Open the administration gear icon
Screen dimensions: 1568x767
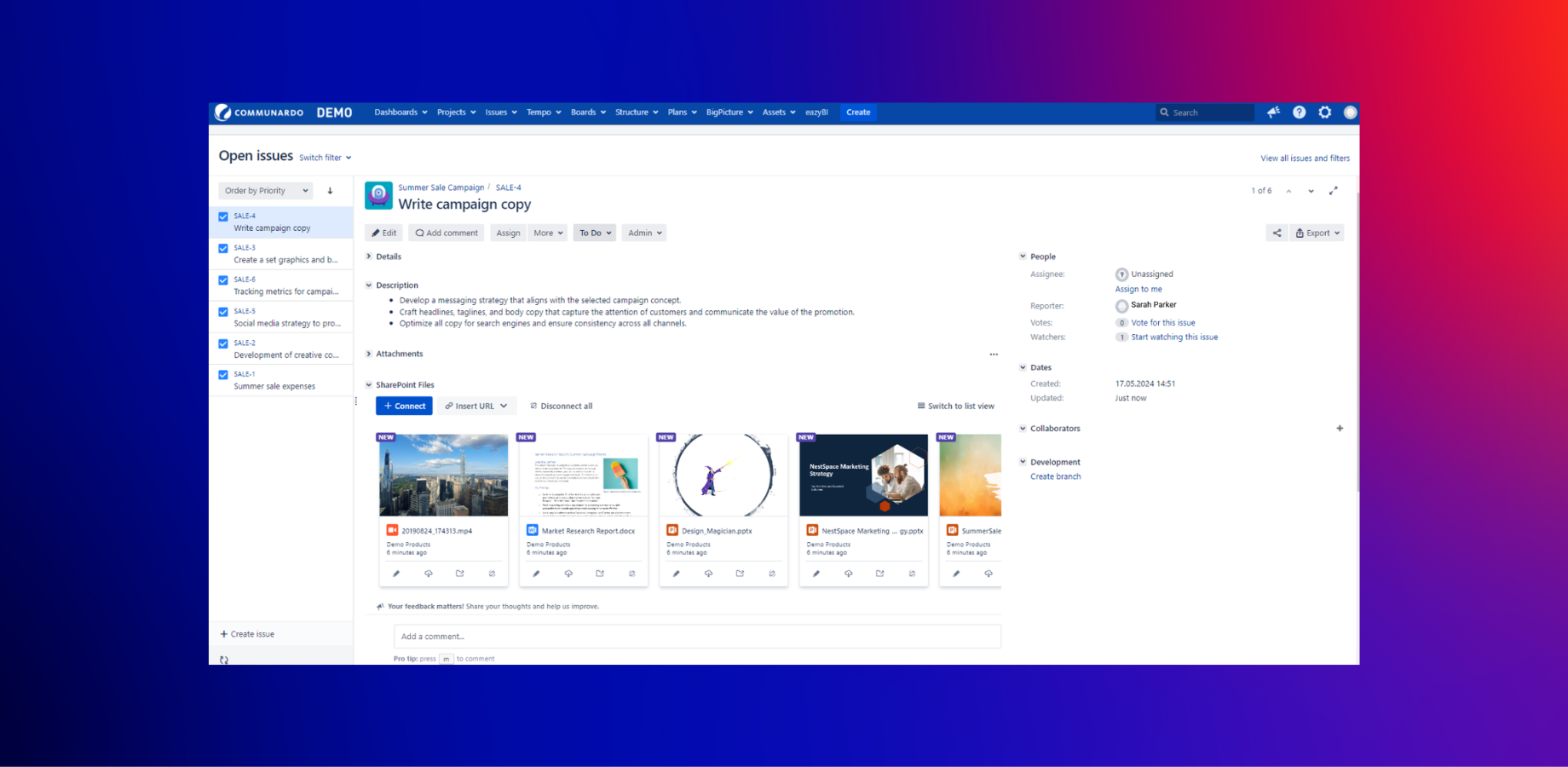pyautogui.click(x=1325, y=112)
